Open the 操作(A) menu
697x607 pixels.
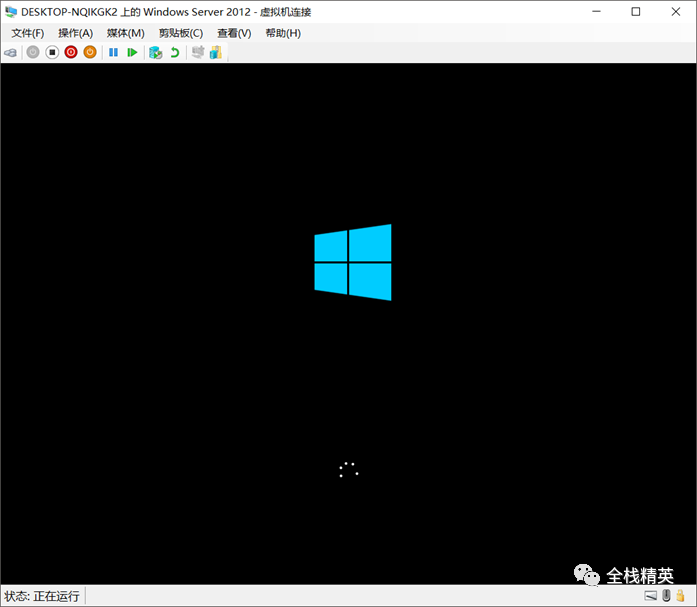tap(76, 33)
